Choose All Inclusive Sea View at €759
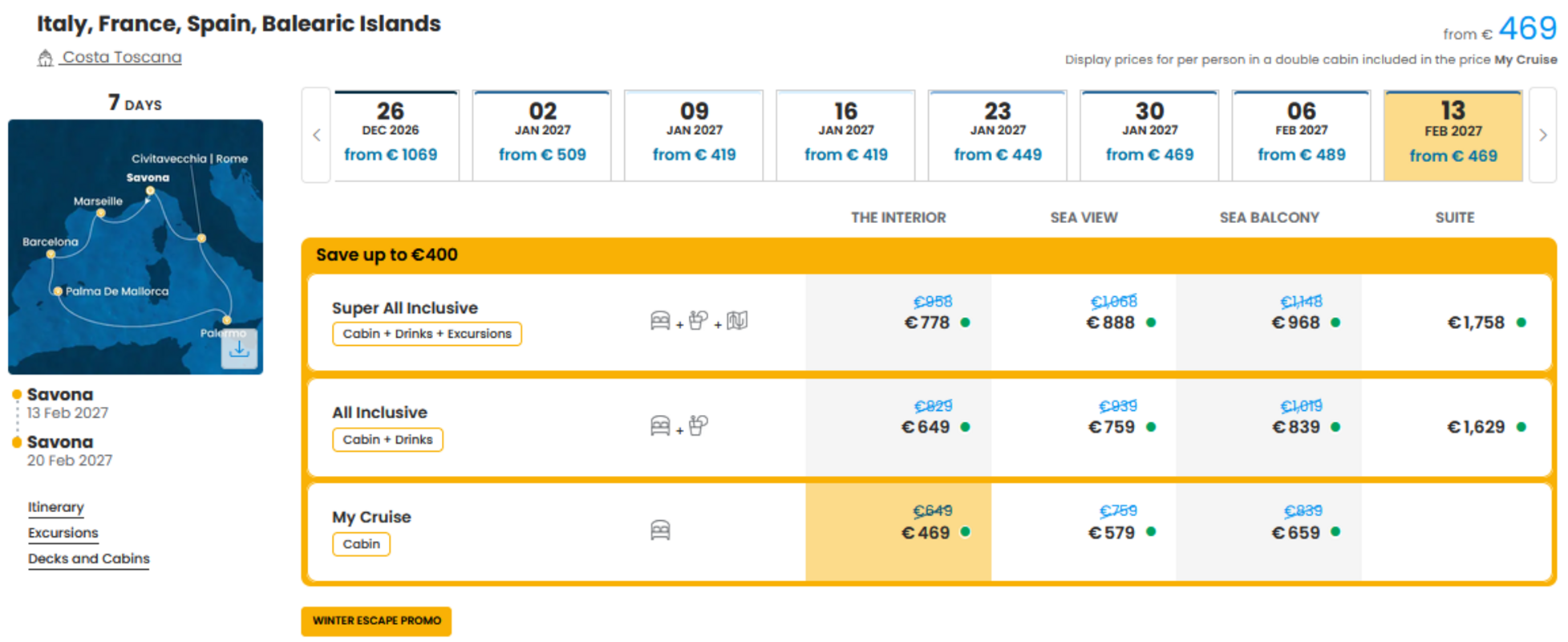The image size is (1568, 642). (1084, 427)
